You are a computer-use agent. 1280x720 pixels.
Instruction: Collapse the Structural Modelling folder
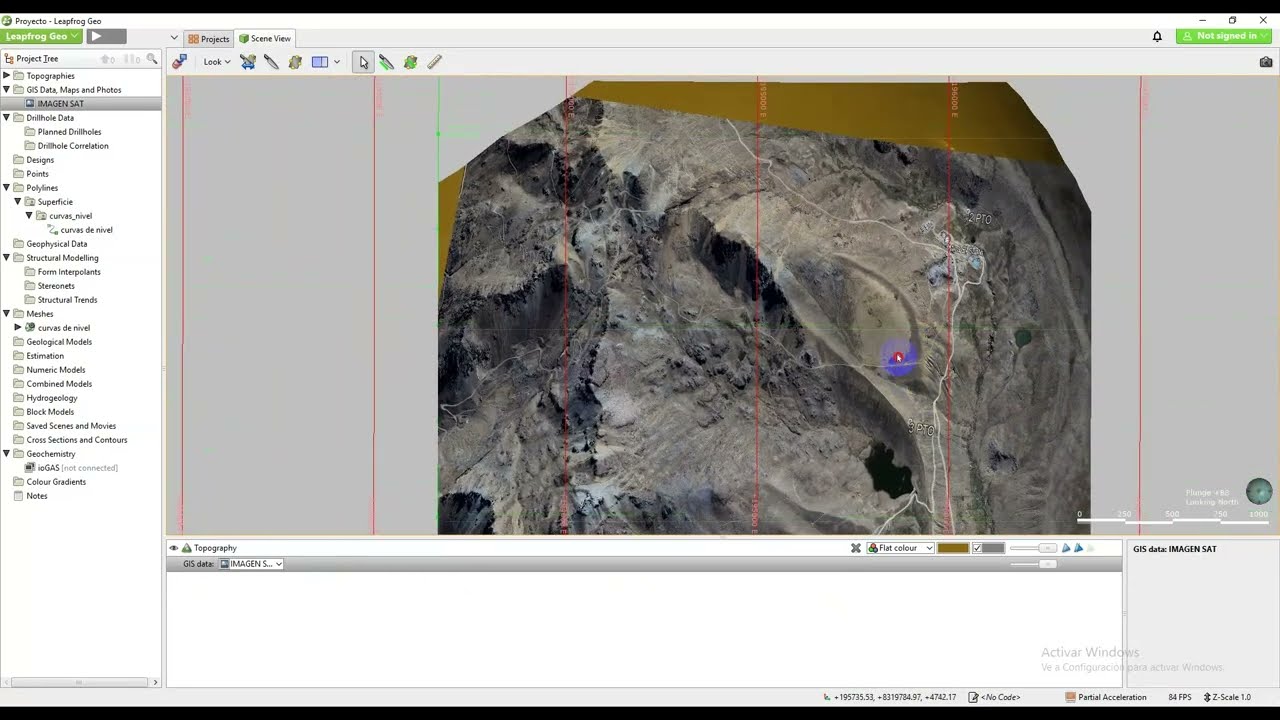[x=6, y=258]
